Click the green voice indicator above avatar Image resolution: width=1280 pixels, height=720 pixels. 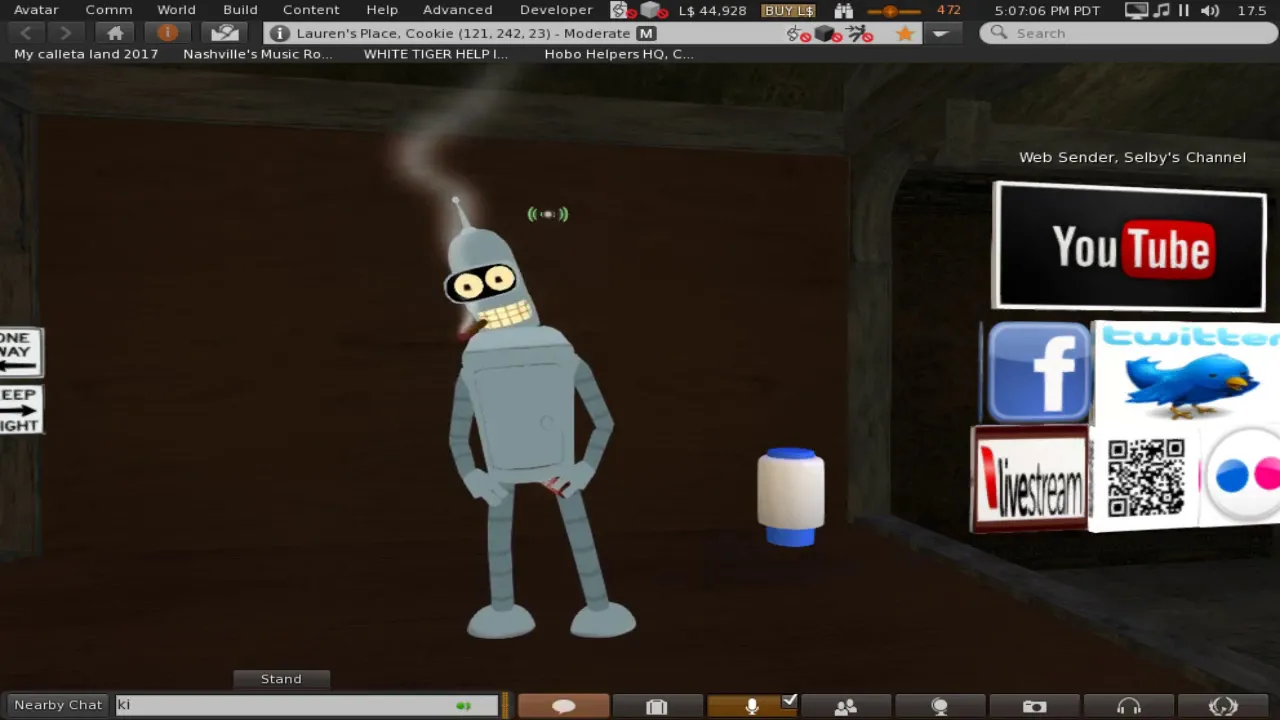tap(548, 214)
